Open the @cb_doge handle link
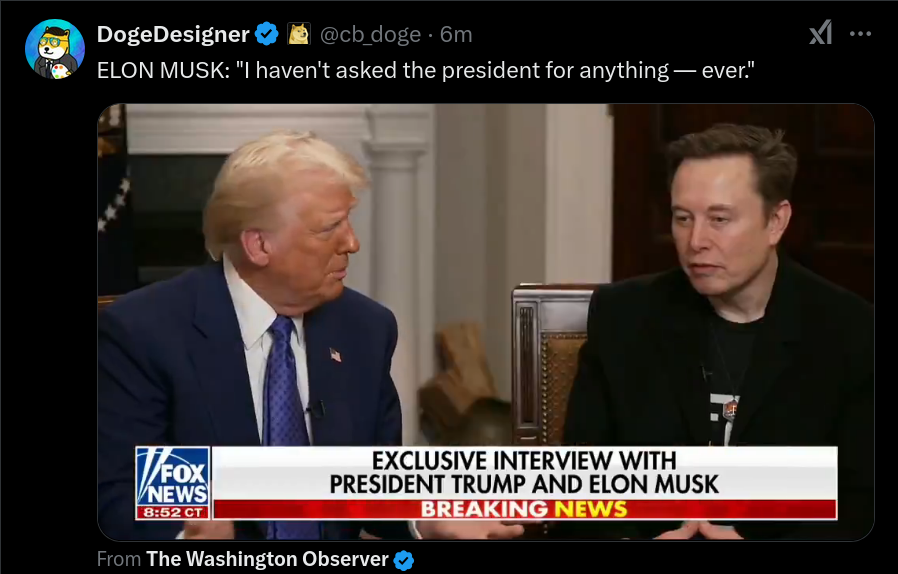Viewport: 898px width, 574px height. click(x=370, y=34)
